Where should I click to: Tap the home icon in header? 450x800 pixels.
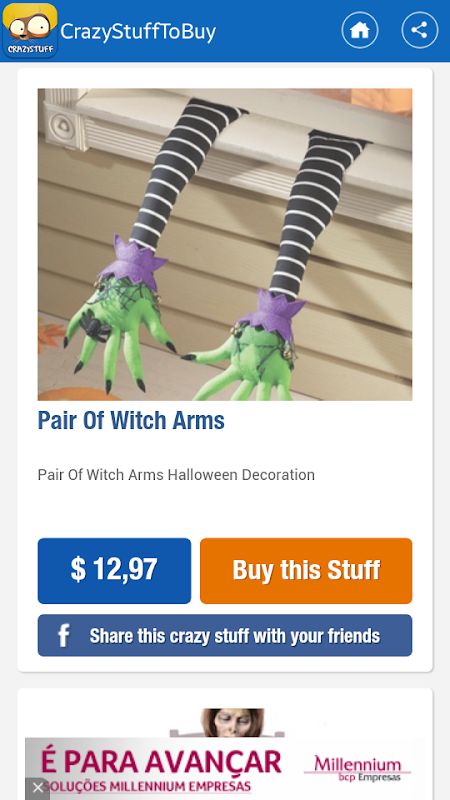point(360,30)
